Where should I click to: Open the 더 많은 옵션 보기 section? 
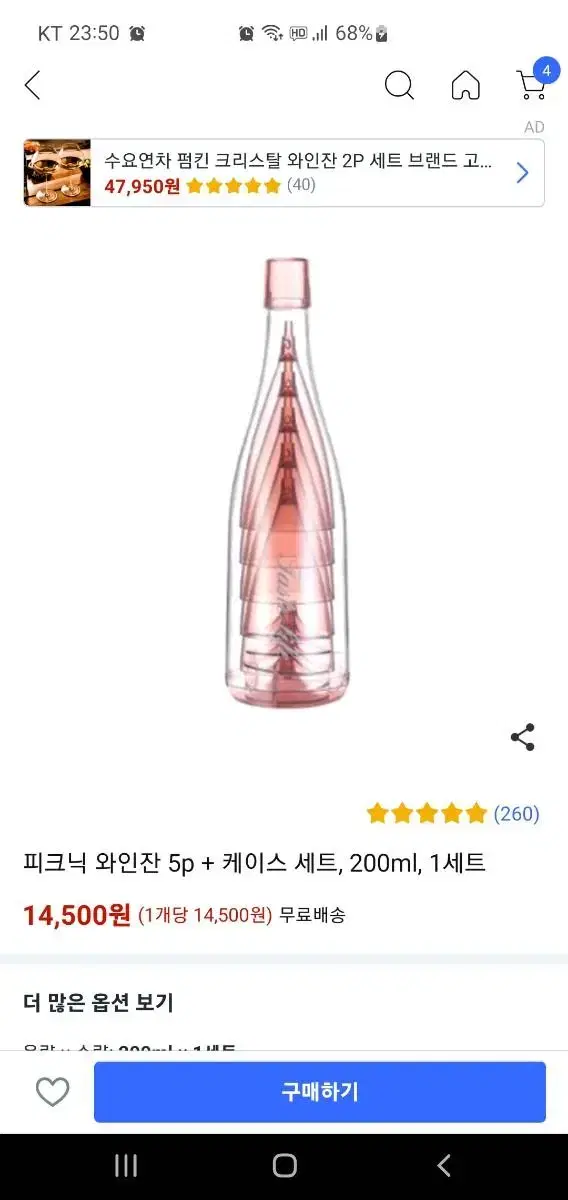pyautogui.click(x=98, y=1002)
